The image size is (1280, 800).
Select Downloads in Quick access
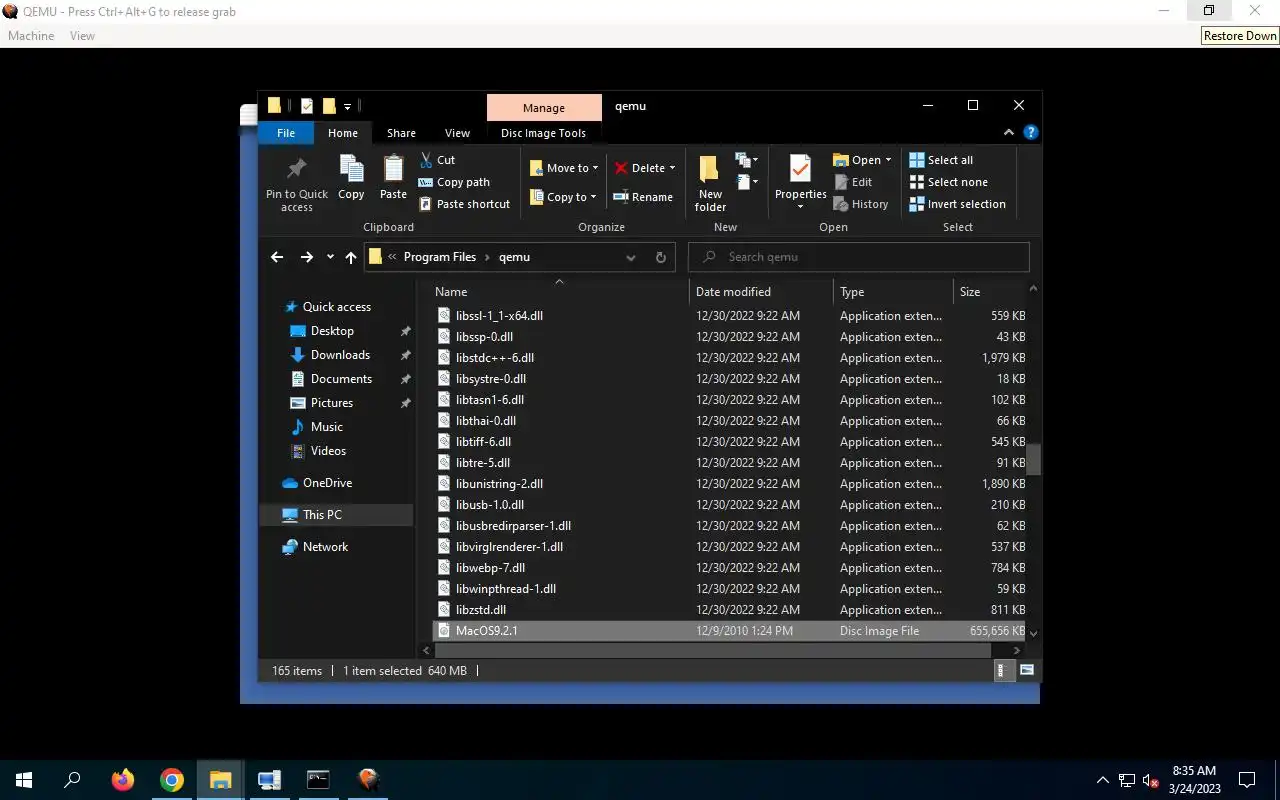click(340, 355)
